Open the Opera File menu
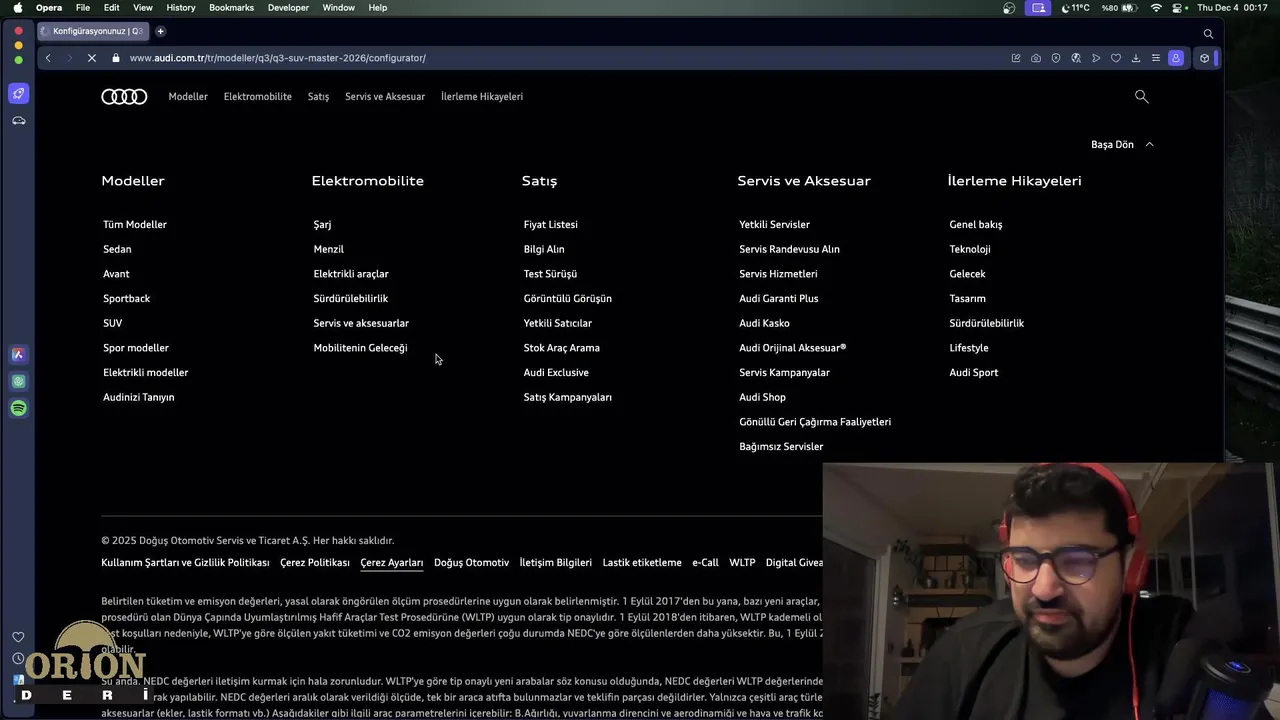Viewport: 1280px width, 720px height. click(83, 8)
